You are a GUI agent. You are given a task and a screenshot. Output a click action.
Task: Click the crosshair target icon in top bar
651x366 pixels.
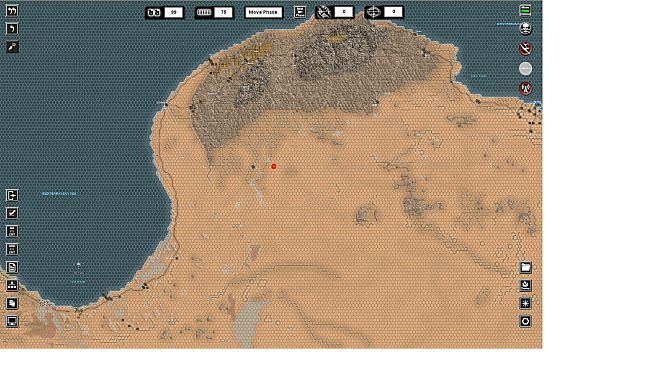pos(373,12)
